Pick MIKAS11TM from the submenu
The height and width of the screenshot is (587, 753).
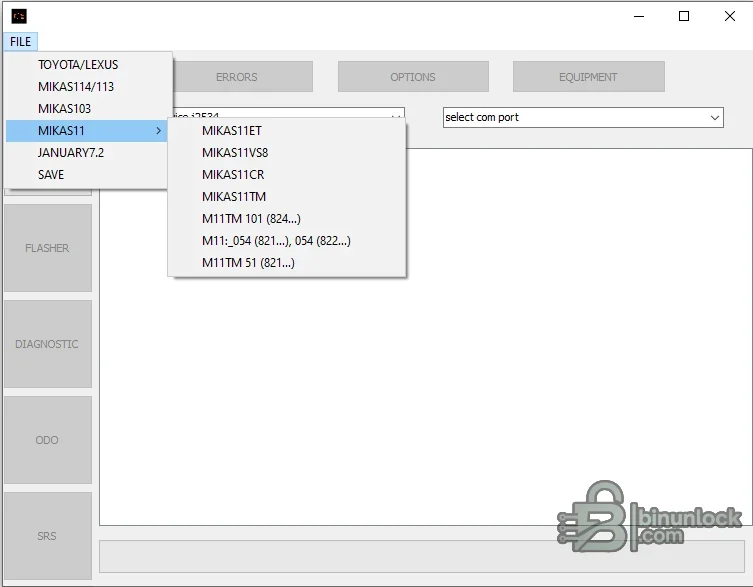(287, 197)
